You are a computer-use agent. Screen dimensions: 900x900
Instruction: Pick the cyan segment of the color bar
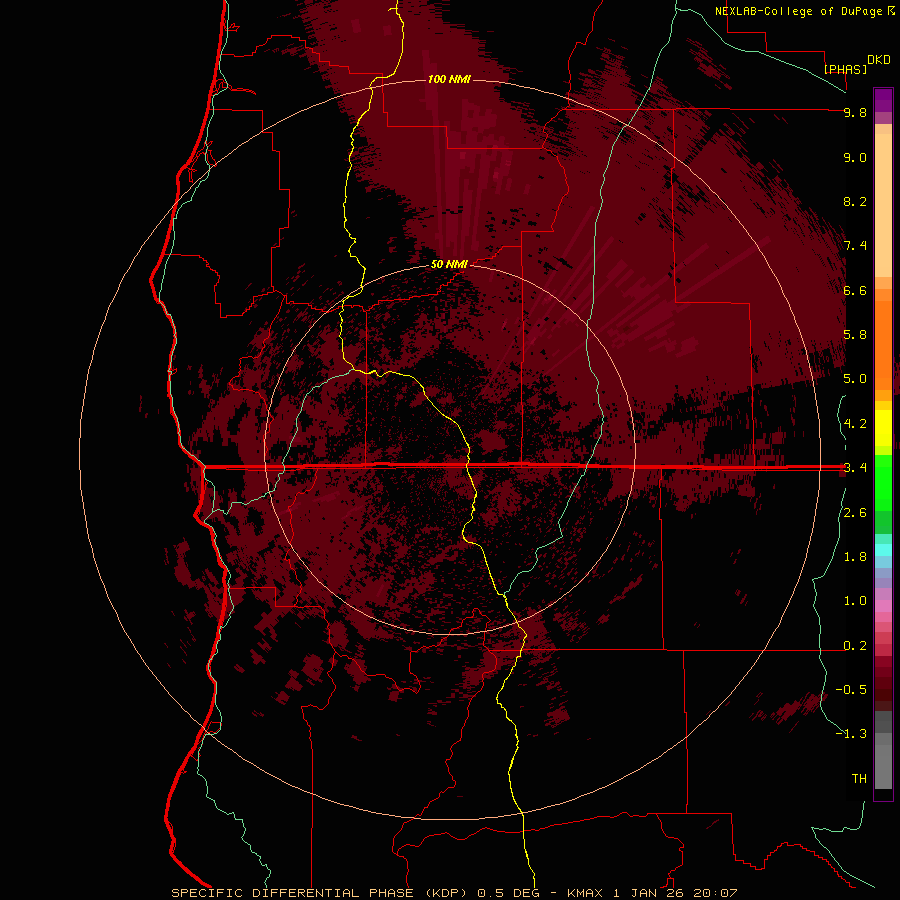pyautogui.click(x=883, y=550)
